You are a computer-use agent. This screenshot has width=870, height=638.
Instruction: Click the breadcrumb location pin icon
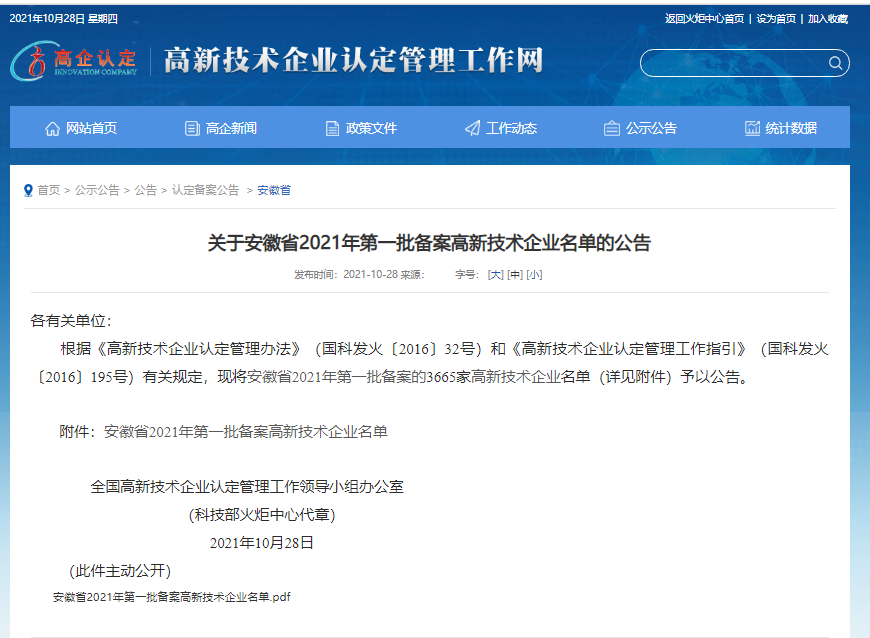(x=28, y=190)
